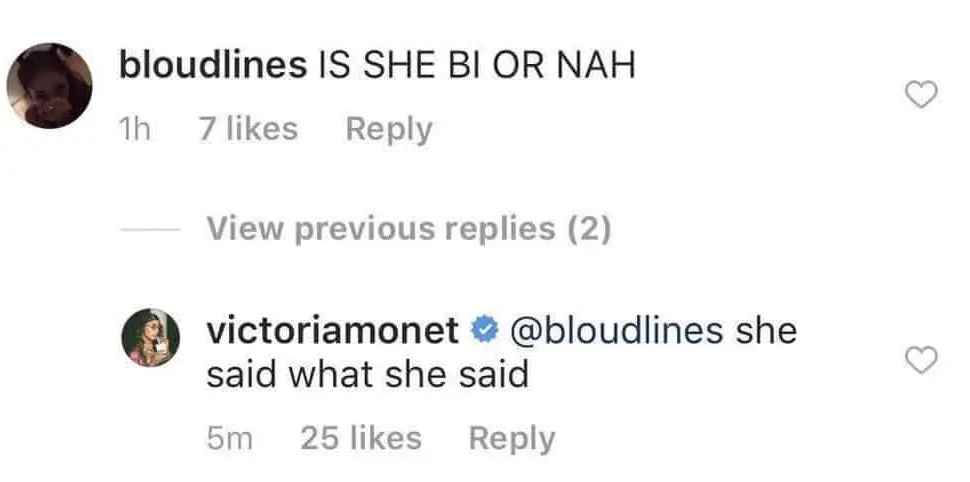Open bloudlines' profile picture
This screenshot has height=482, width=970.
coord(49,85)
